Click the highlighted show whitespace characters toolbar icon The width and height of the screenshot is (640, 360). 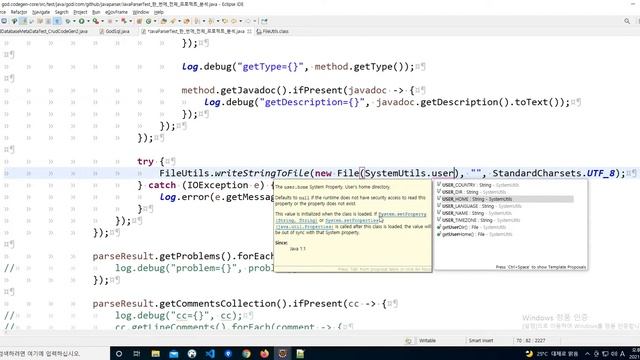click(x=57, y=21)
